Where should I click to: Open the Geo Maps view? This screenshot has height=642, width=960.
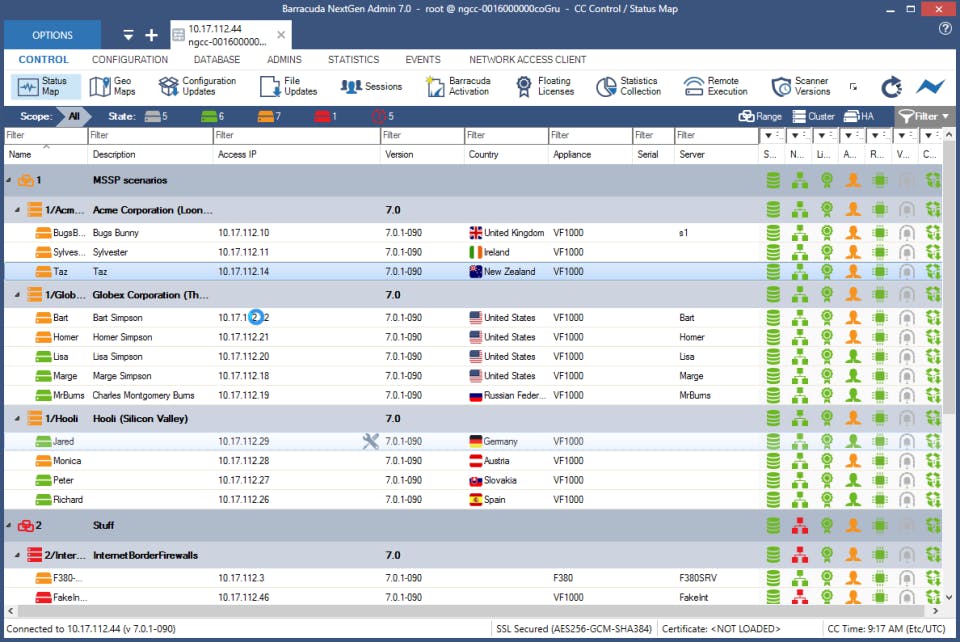coord(110,87)
